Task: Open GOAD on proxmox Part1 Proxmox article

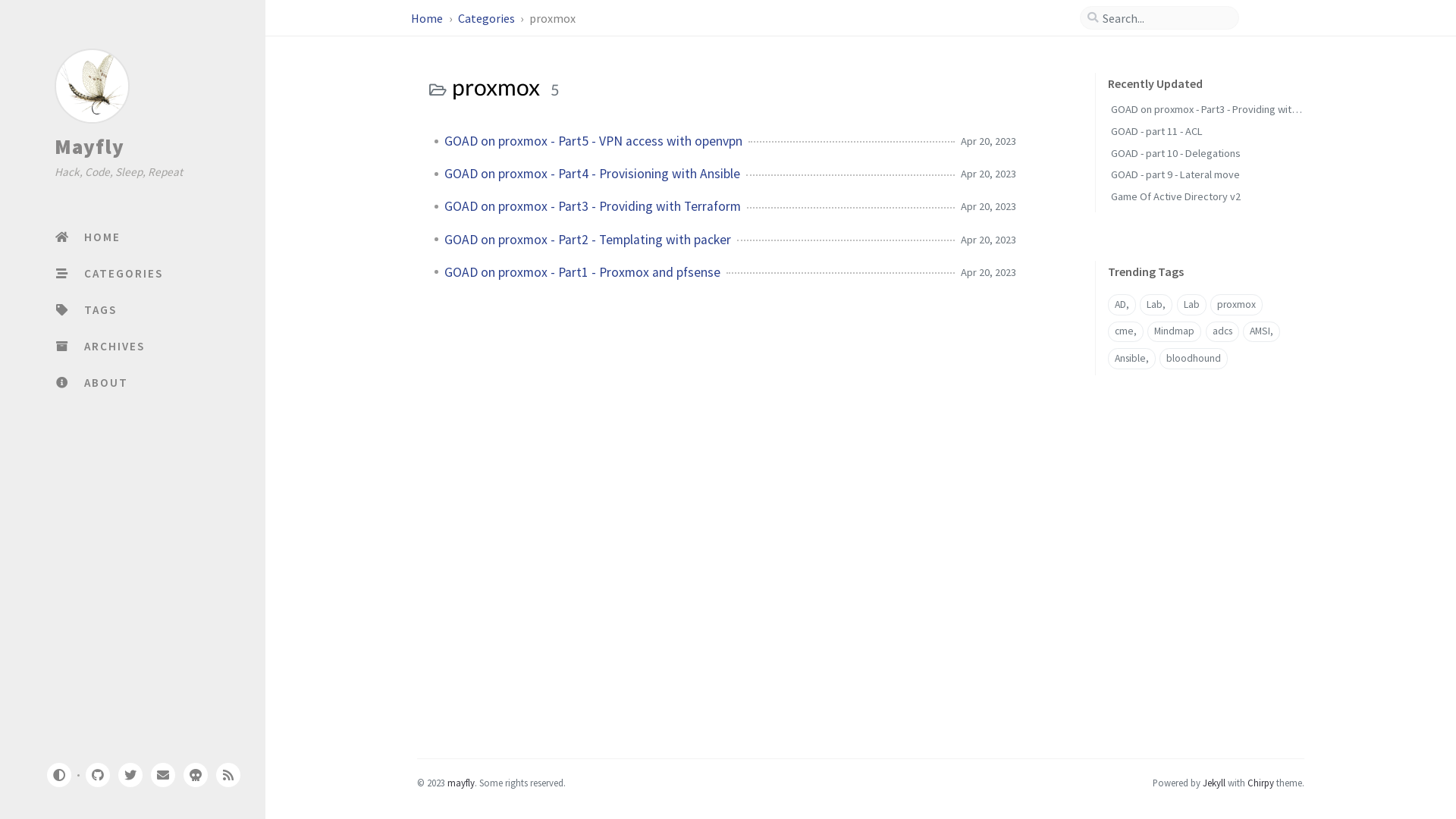Action: (x=582, y=271)
